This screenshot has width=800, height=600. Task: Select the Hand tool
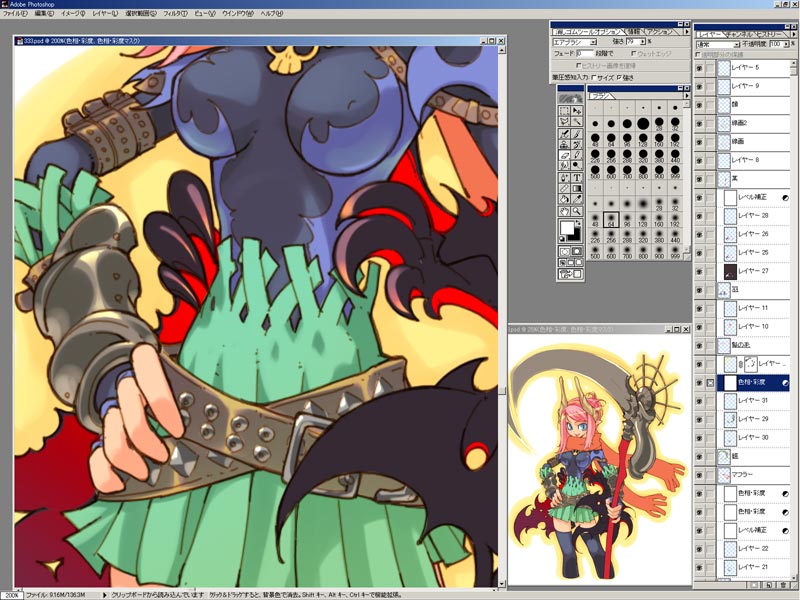(x=564, y=211)
